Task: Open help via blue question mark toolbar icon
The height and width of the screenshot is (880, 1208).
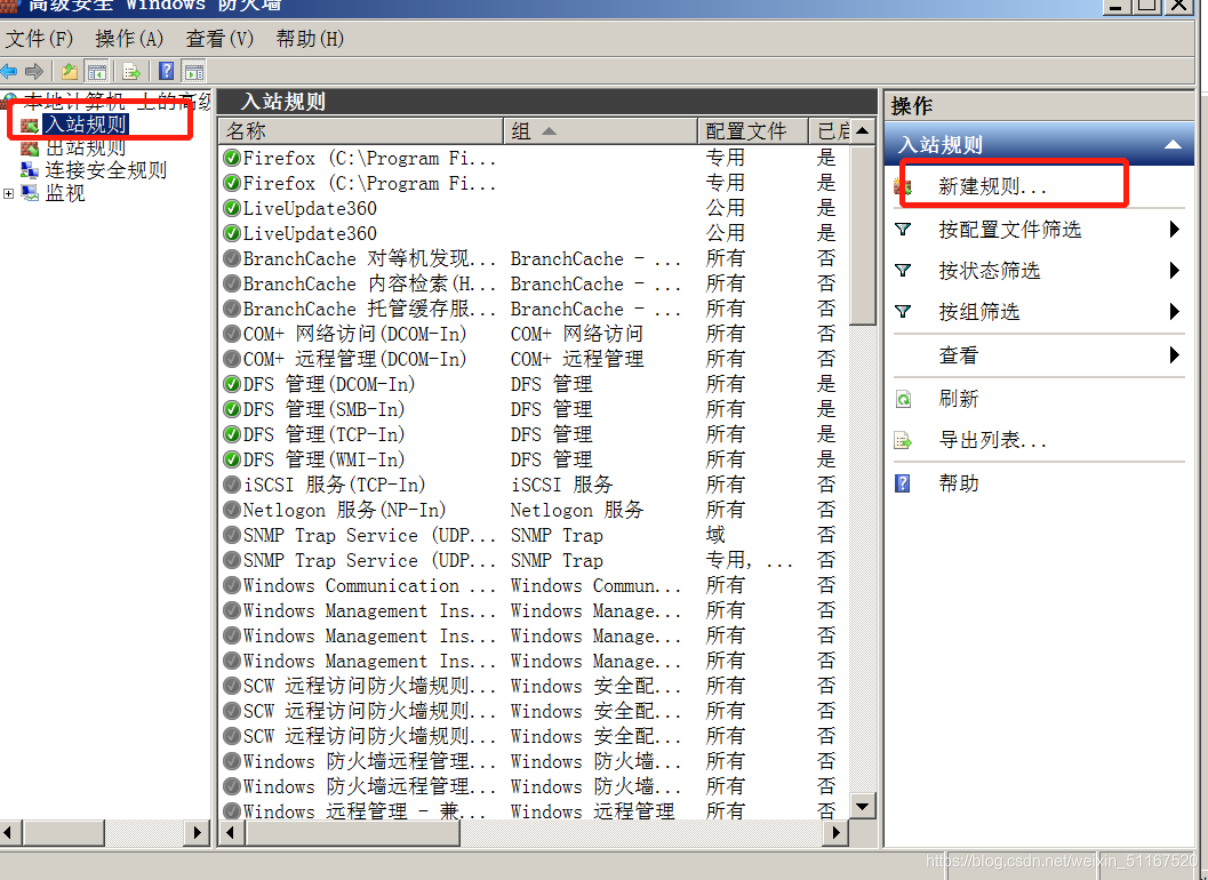Action: pos(167,71)
